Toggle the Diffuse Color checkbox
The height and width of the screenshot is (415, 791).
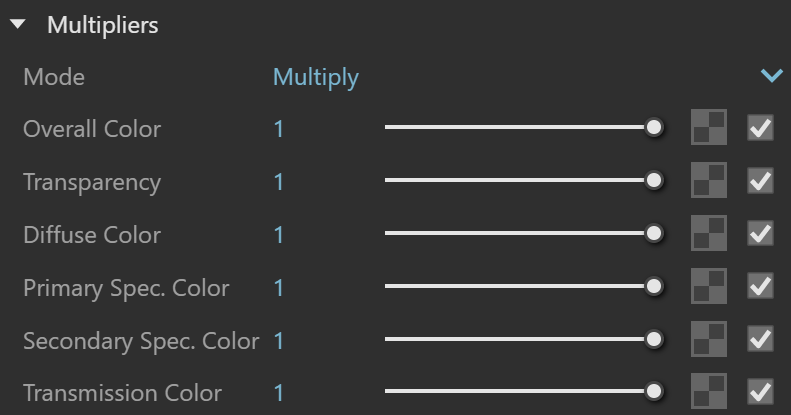tap(760, 233)
